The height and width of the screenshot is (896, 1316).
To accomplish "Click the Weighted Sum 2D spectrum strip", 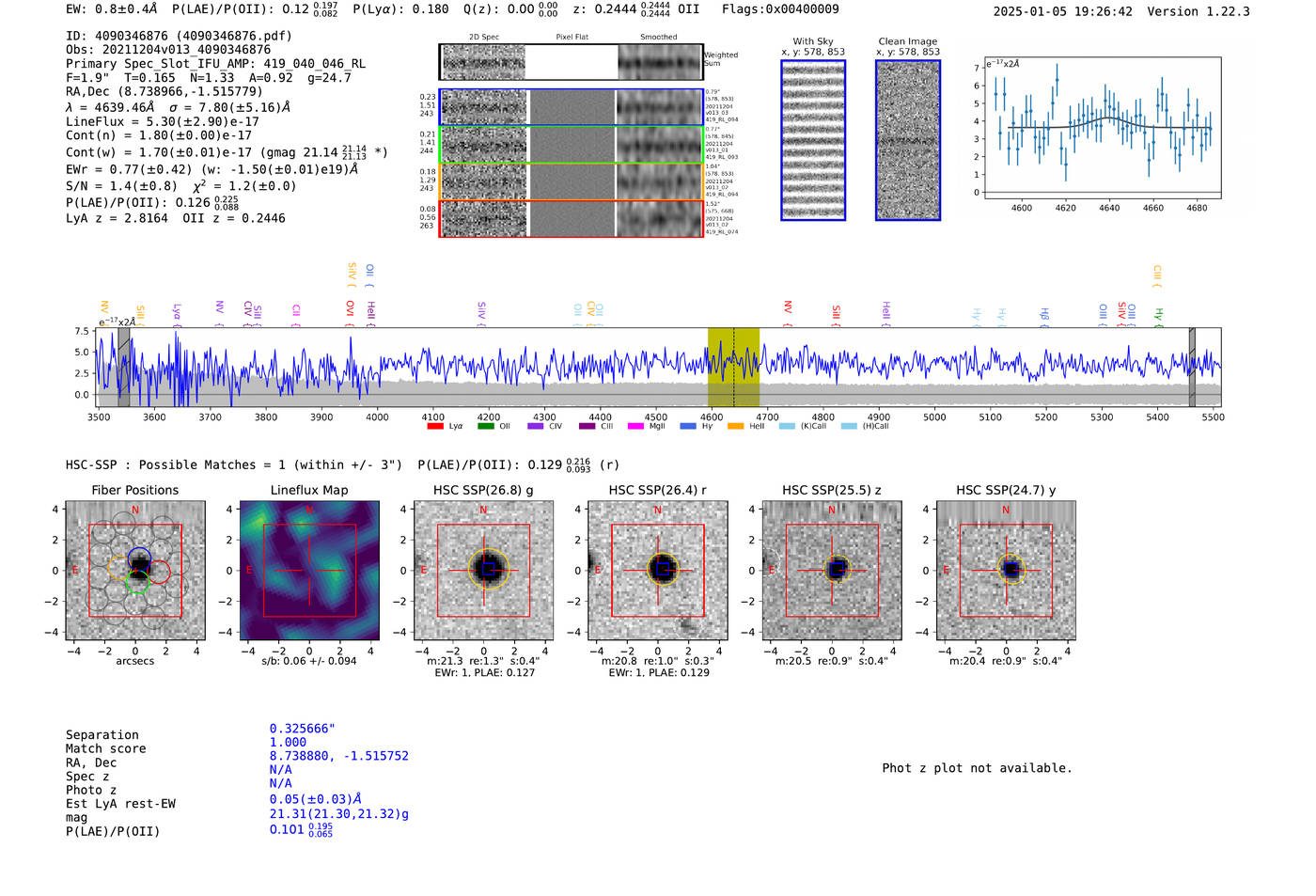I will click(571, 62).
